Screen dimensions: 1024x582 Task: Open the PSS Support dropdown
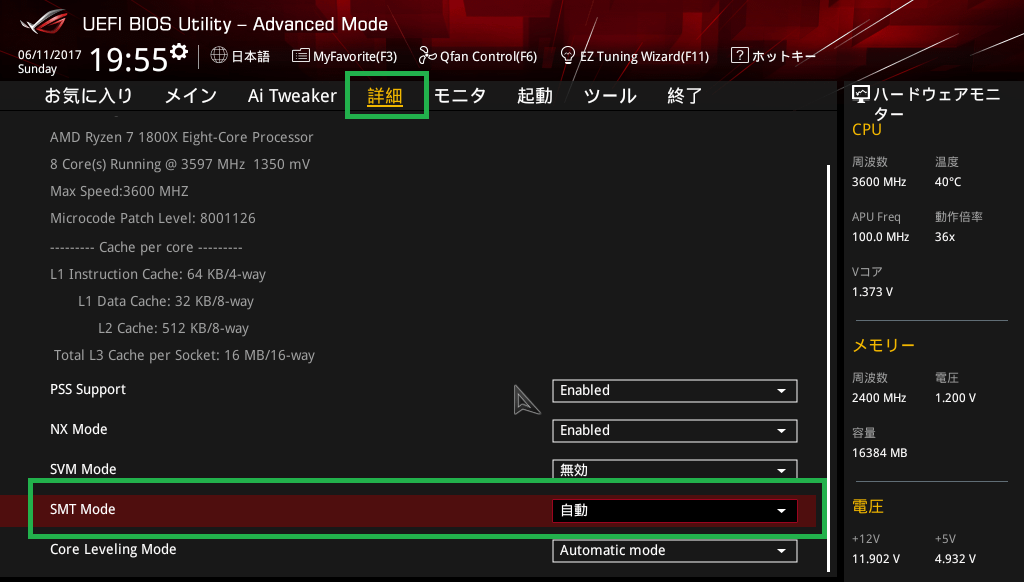(674, 390)
